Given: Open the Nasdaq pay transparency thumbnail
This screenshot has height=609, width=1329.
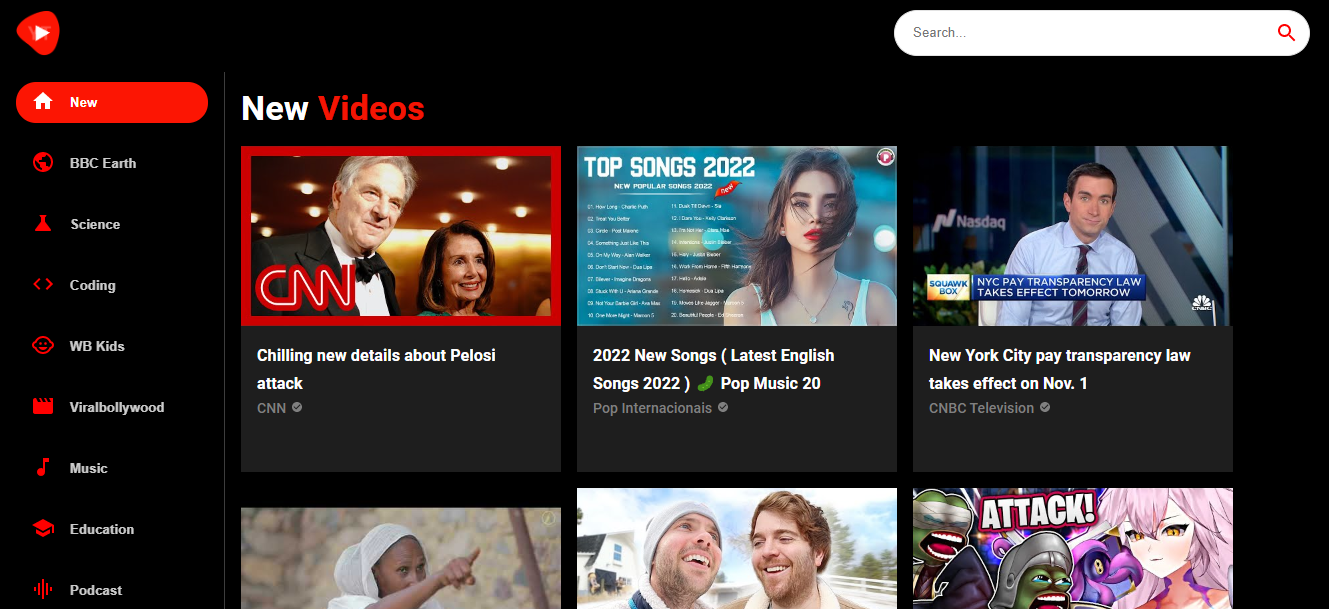Looking at the screenshot, I should (1073, 236).
